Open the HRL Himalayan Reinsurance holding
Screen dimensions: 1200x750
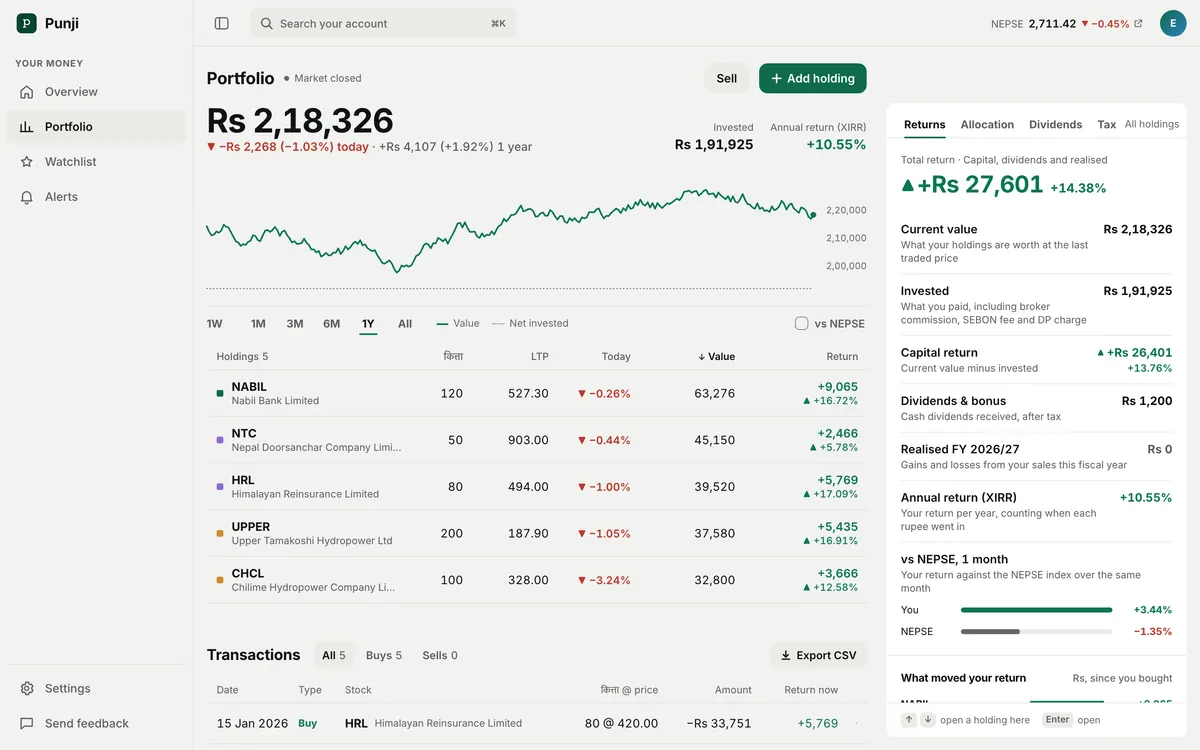(537, 487)
